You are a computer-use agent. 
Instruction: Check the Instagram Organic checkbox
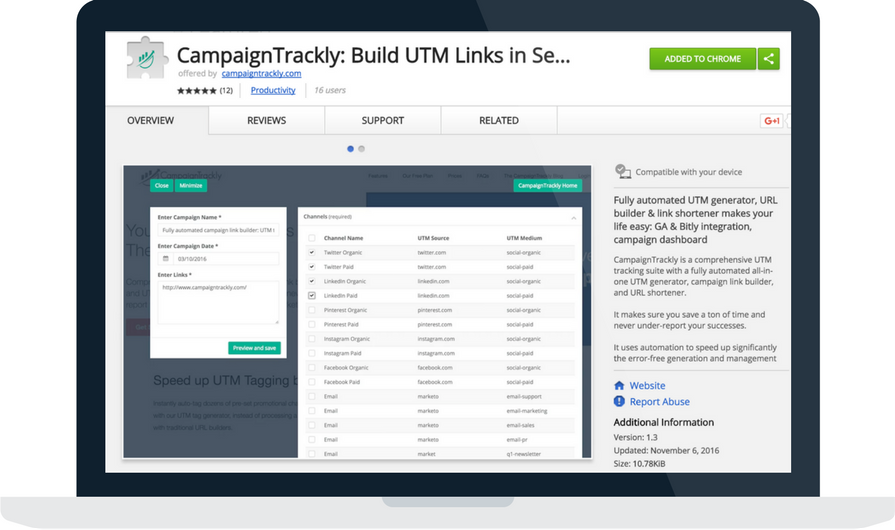coord(312,339)
